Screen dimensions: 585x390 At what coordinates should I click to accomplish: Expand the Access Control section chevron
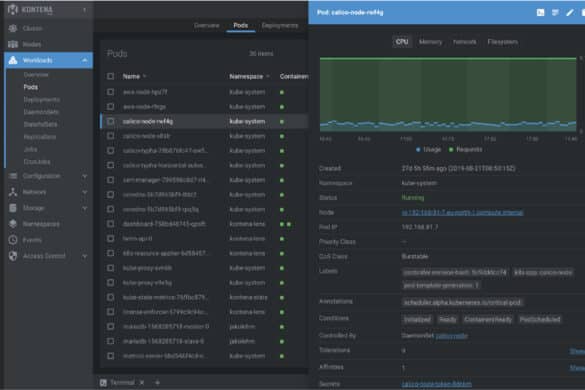[x=85, y=256]
